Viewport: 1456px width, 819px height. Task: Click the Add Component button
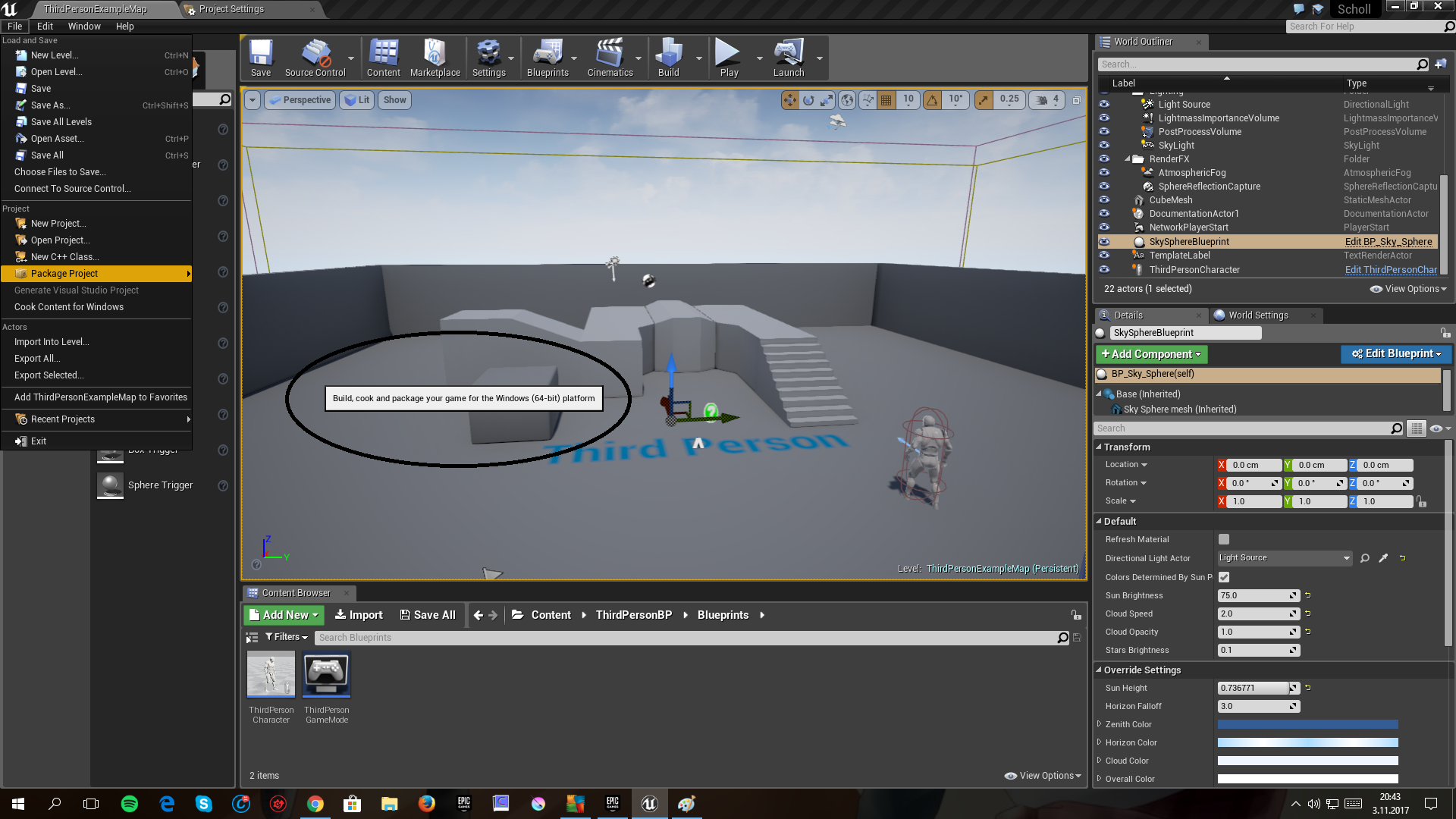tap(1151, 354)
